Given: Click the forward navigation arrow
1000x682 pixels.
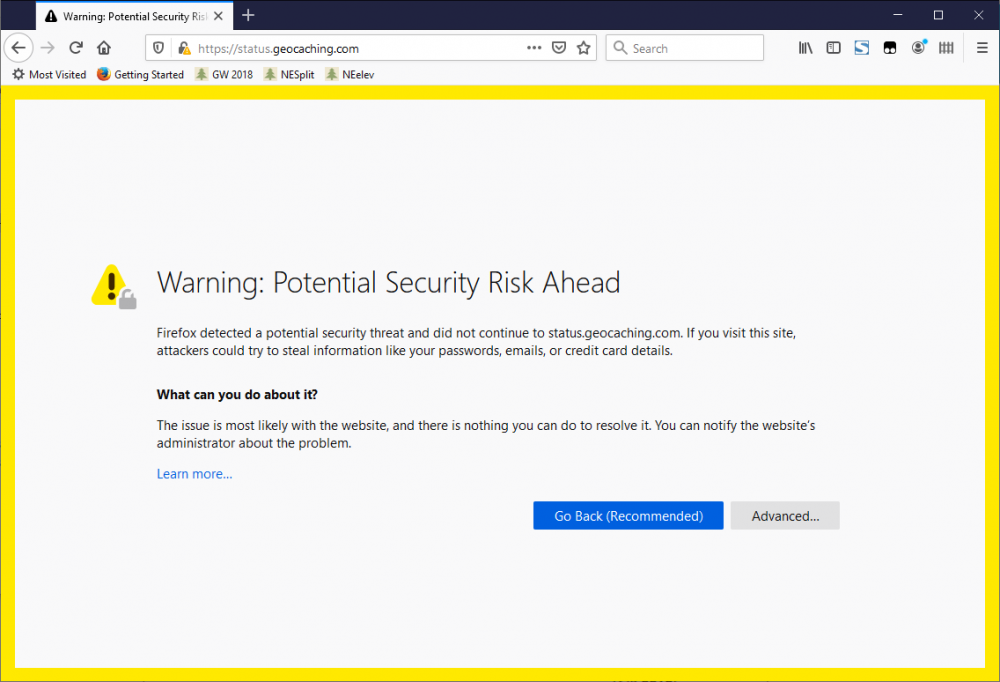Looking at the screenshot, I should point(48,48).
